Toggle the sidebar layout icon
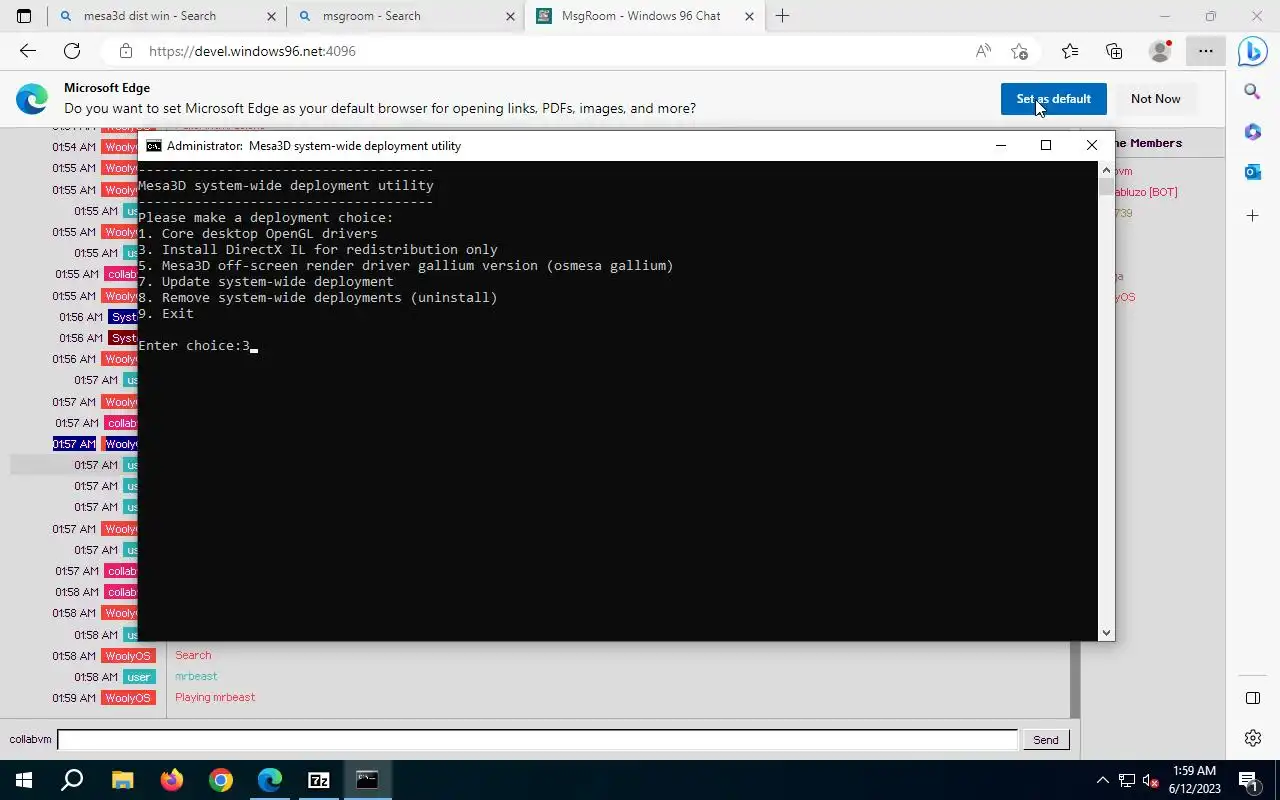 coord(1252,697)
